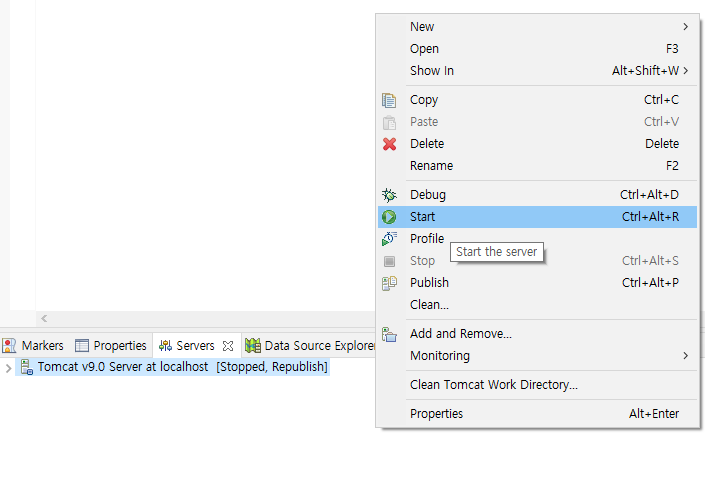The width and height of the screenshot is (705, 492).
Task: Click the Markers tab icon
Action: (9, 345)
